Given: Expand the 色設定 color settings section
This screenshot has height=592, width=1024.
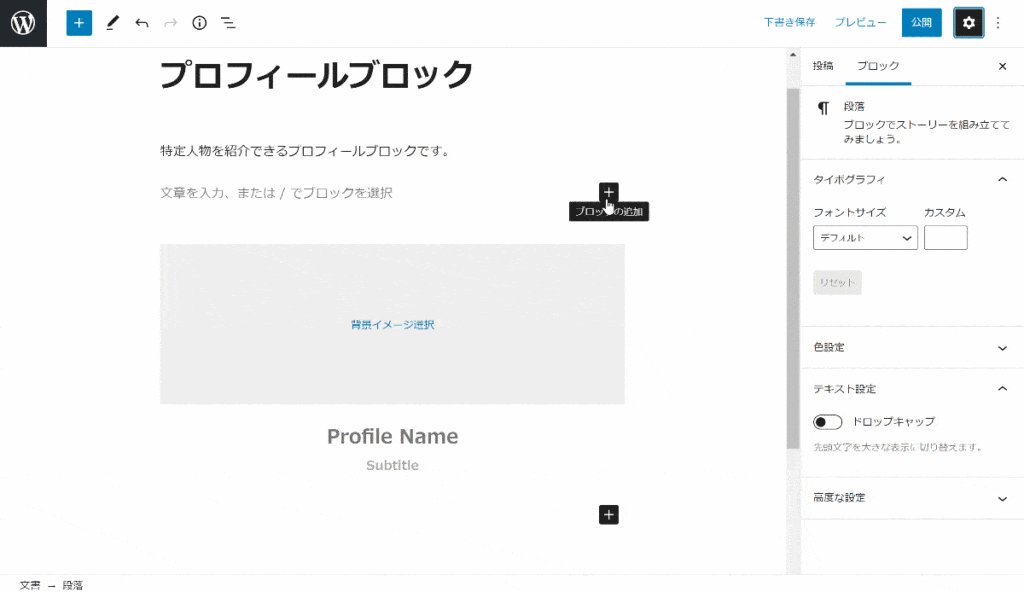Looking at the screenshot, I should [1005, 347].
